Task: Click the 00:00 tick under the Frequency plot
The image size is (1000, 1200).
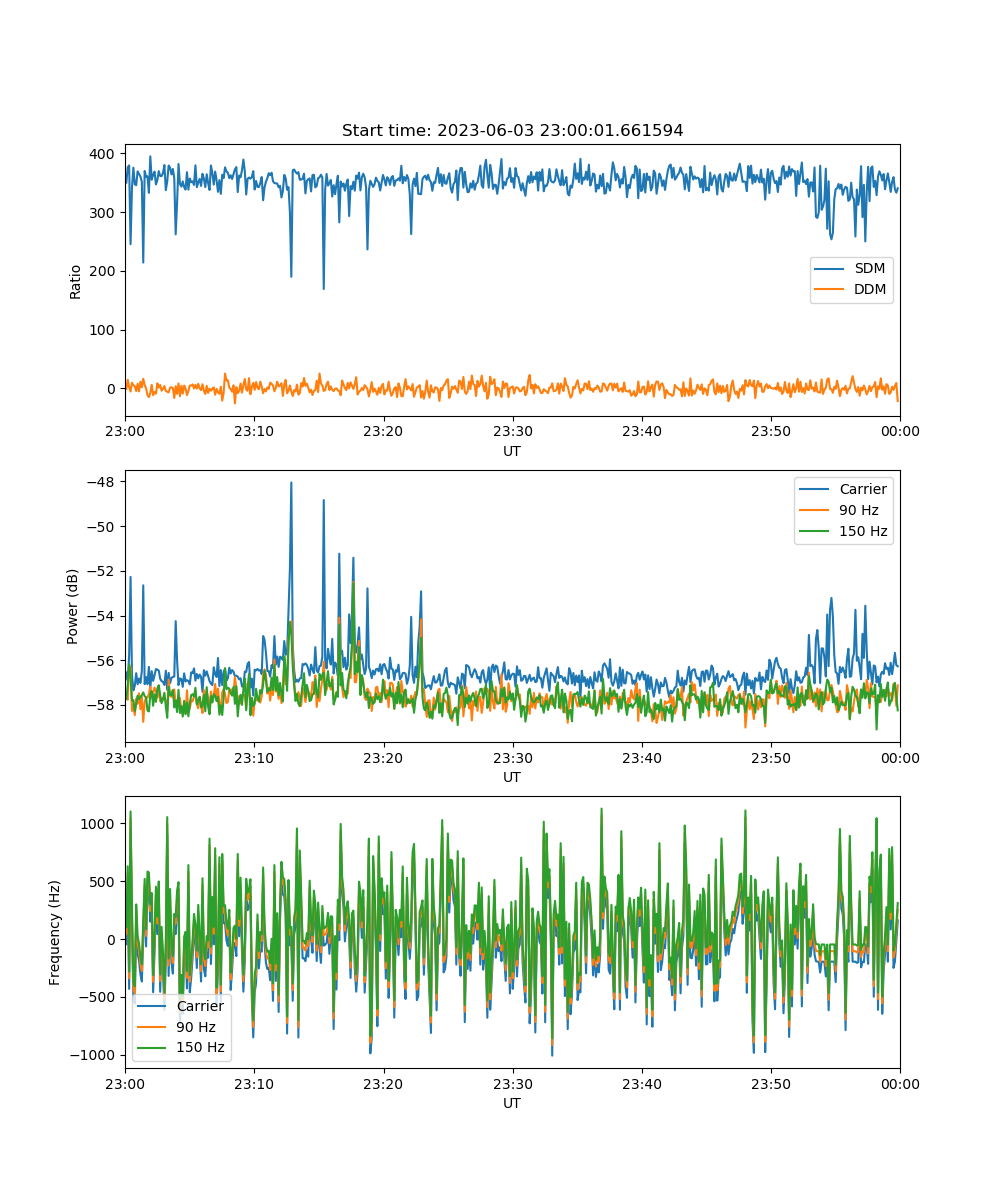Action: pyautogui.click(x=899, y=1083)
